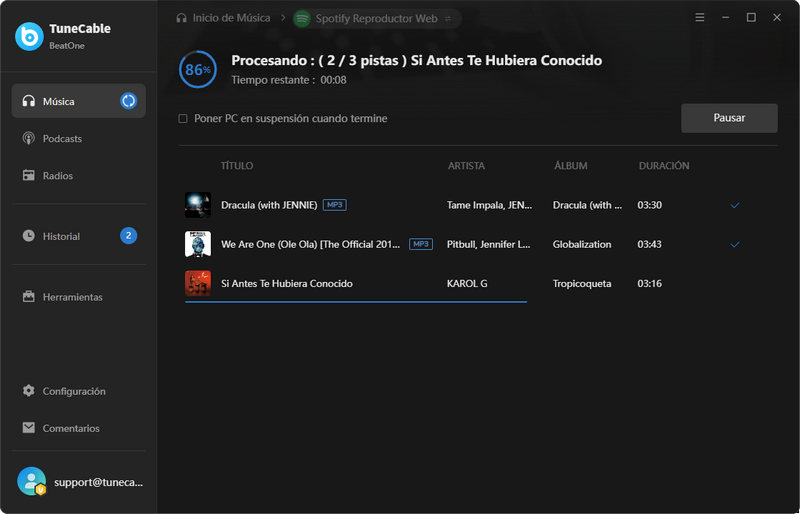This screenshot has width=800, height=514.
Task: Click album name Globalization
Action: tap(582, 244)
